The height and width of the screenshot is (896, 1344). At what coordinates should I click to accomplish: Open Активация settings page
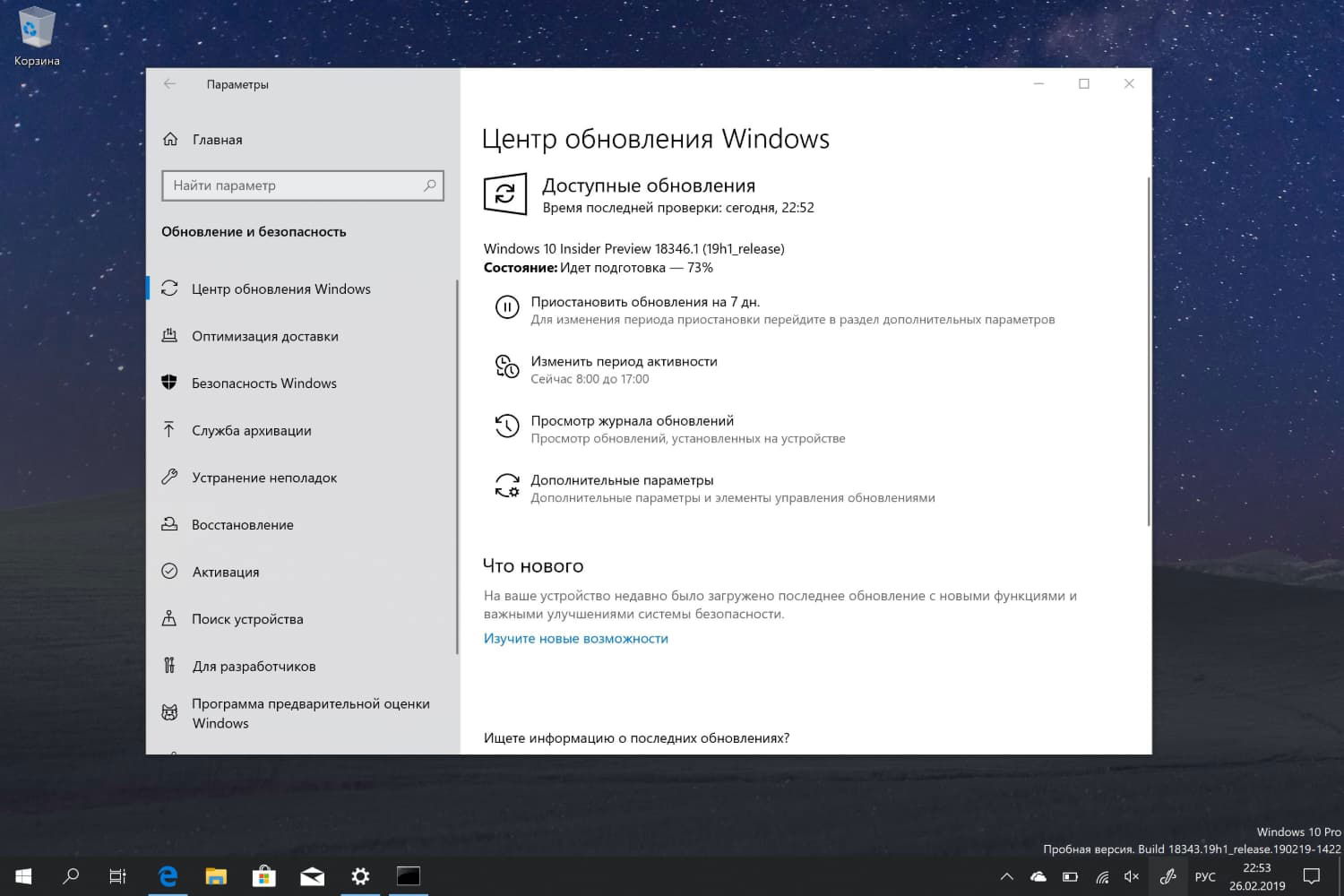click(x=226, y=571)
